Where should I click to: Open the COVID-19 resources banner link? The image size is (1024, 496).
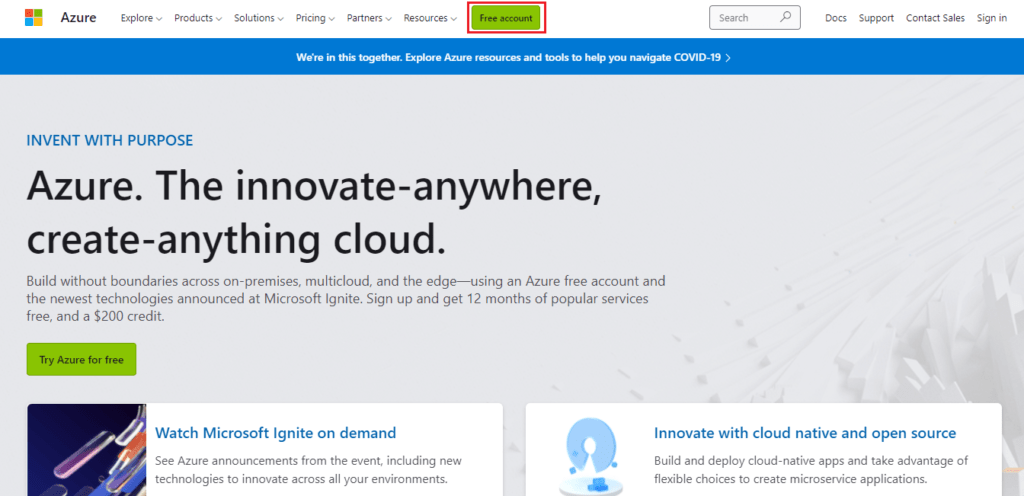[513, 57]
